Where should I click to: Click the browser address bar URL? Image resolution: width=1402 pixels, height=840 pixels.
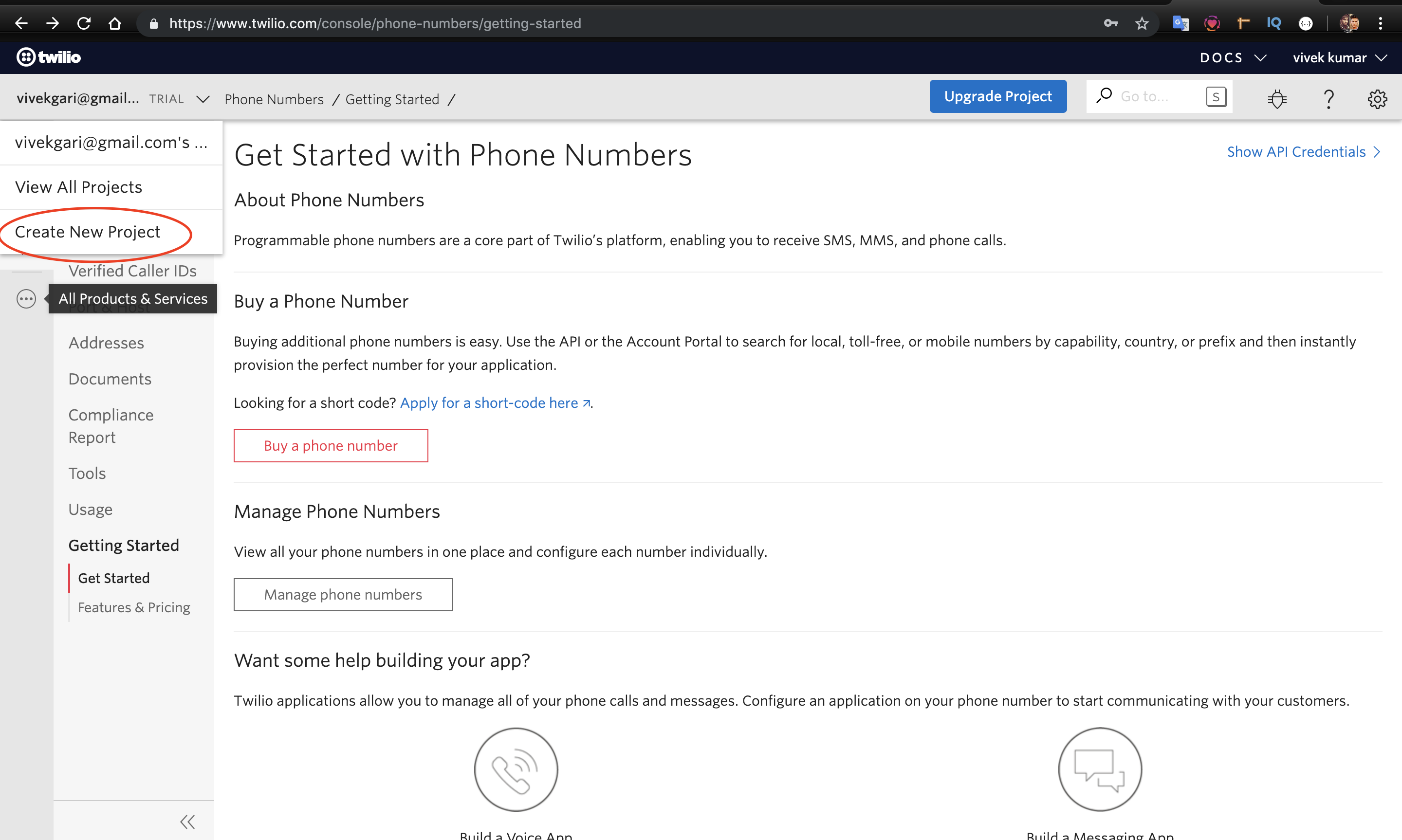[x=375, y=23]
